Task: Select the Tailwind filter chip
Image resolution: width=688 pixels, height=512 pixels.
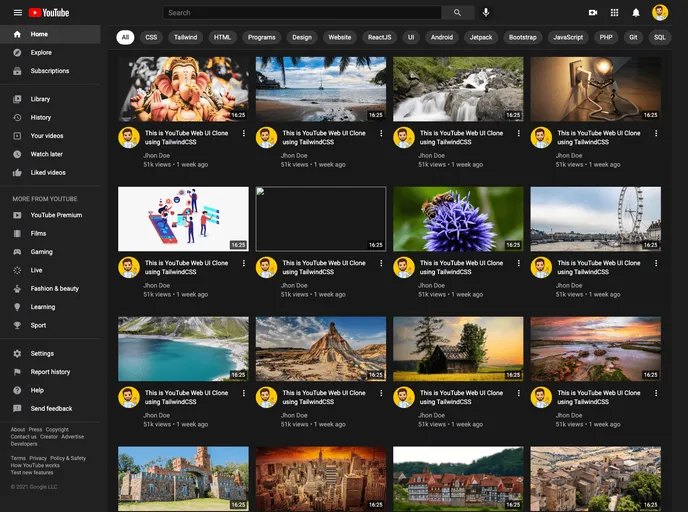Action: (x=186, y=37)
